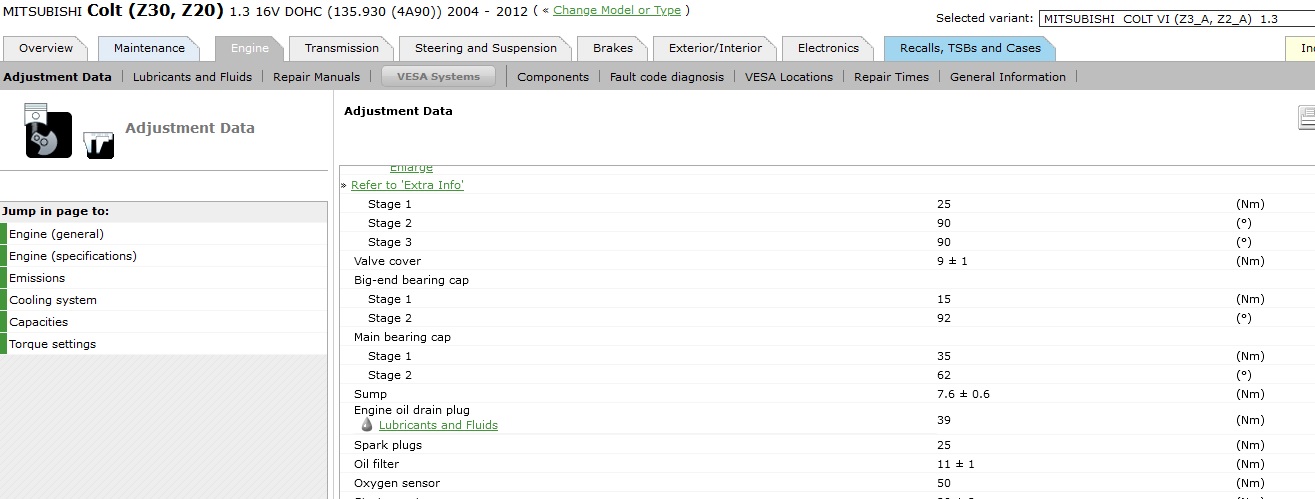Click the Spark plugs row label

point(388,445)
